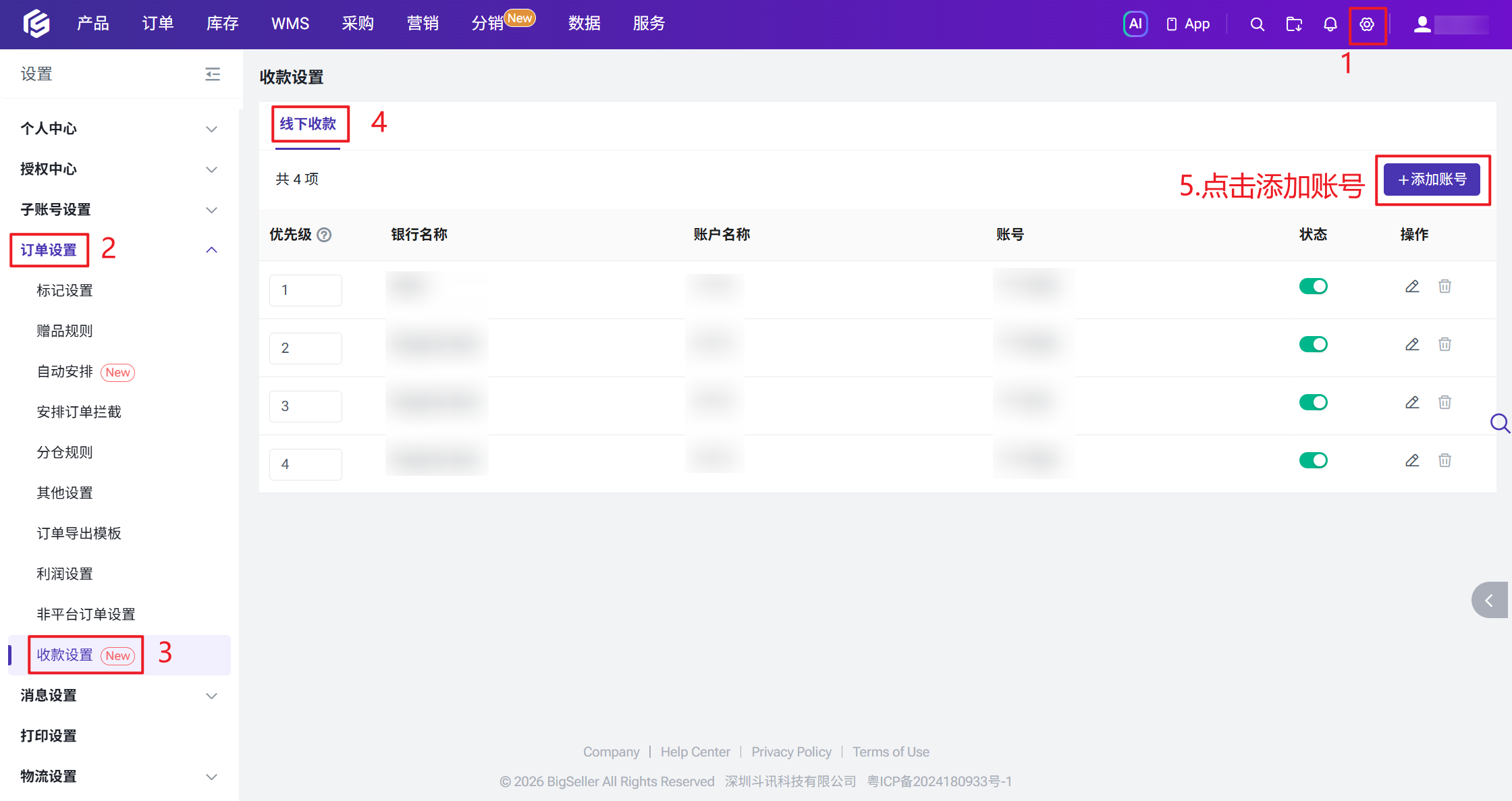The height and width of the screenshot is (801, 1512).
Task: Open 赠品规则 in sidebar
Action: (x=65, y=331)
